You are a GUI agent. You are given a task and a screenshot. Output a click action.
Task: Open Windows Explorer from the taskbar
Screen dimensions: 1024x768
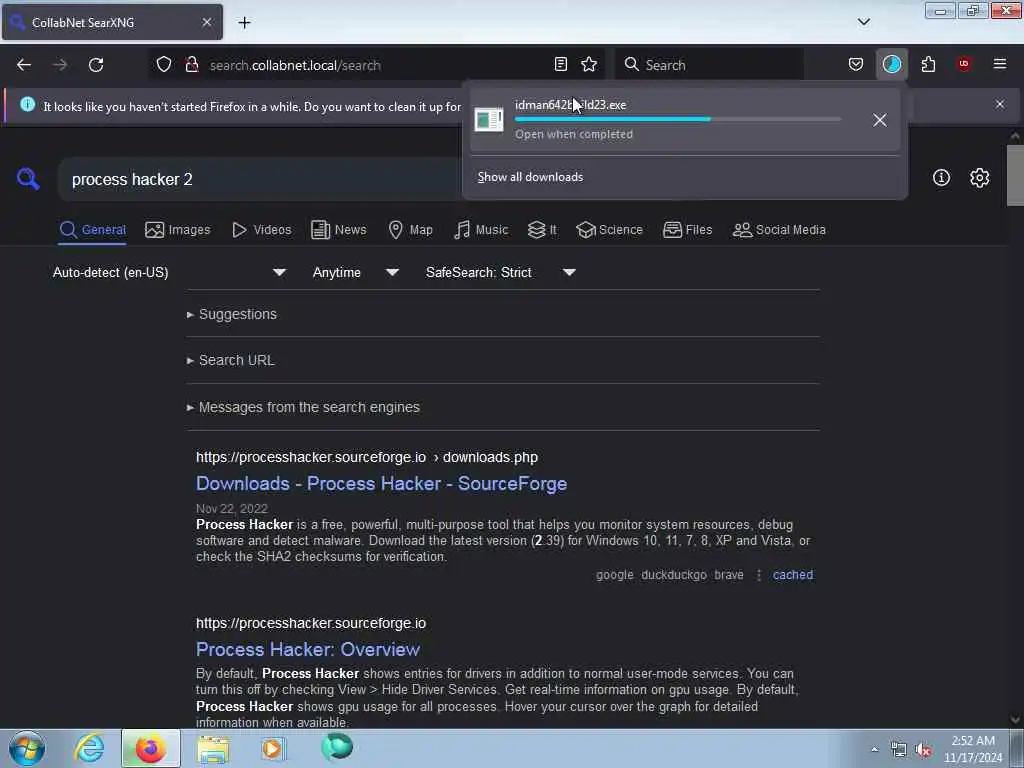click(213, 748)
